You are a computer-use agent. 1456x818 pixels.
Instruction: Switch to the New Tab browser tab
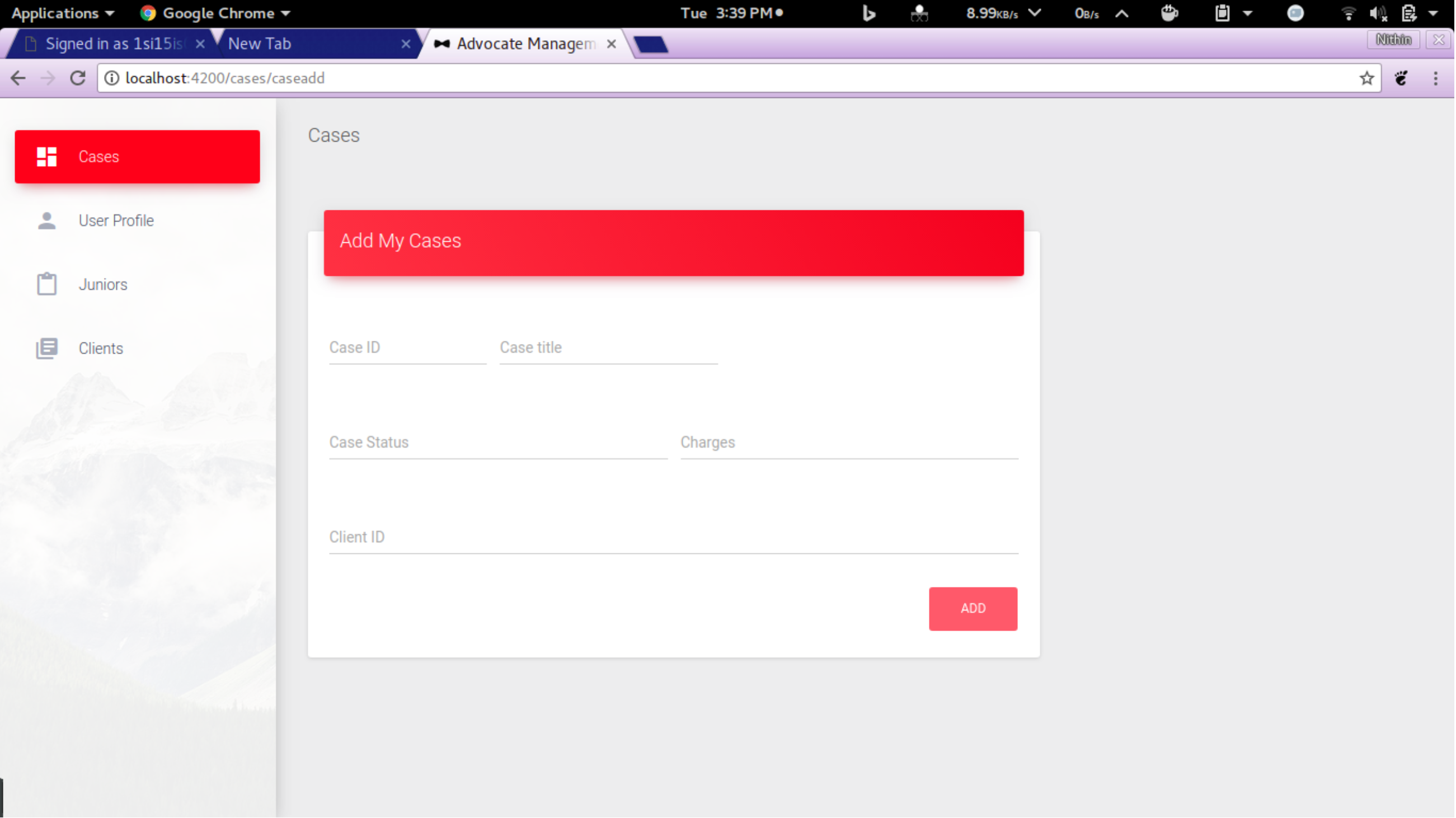(311, 44)
